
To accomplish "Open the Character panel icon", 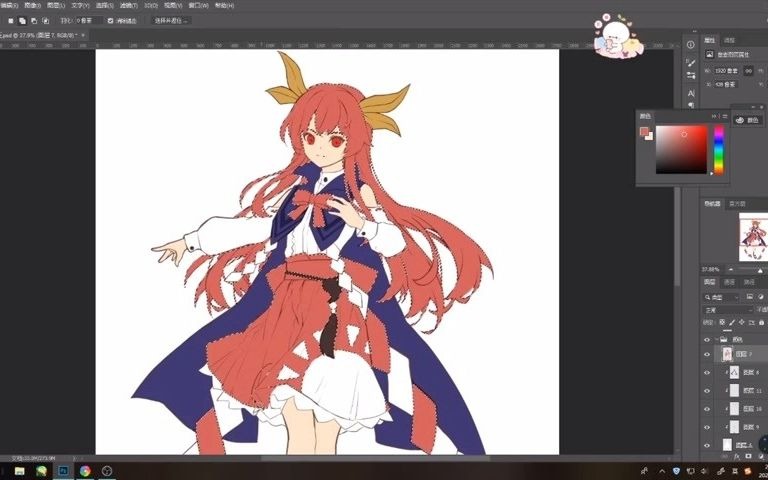I will pos(691,93).
